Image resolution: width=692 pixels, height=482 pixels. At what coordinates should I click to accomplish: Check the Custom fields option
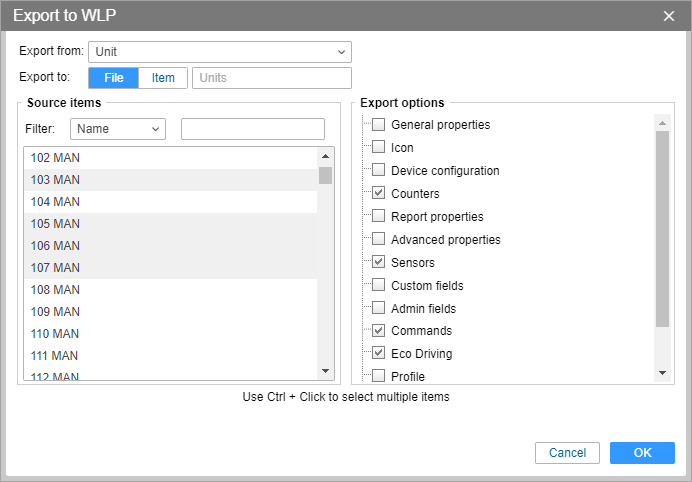[378, 285]
